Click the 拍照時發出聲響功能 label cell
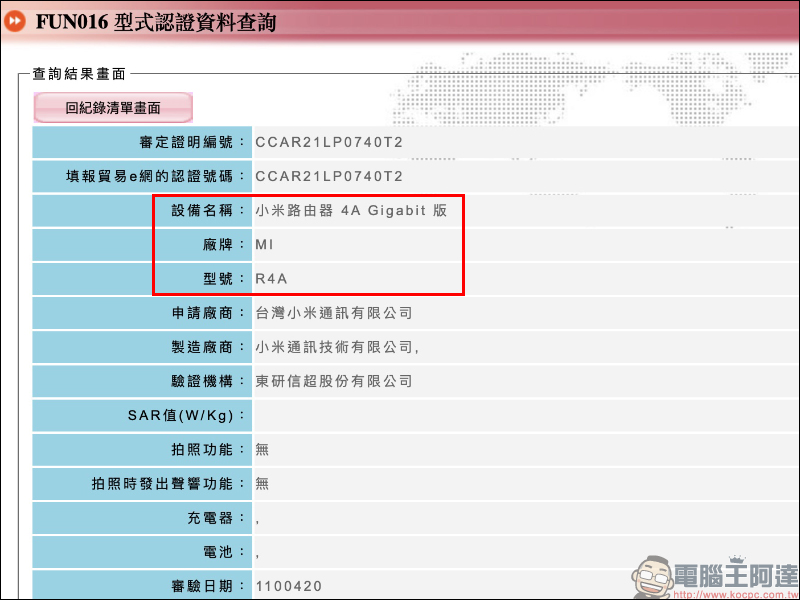This screenshot has height=600, width=800. point(140,483)
